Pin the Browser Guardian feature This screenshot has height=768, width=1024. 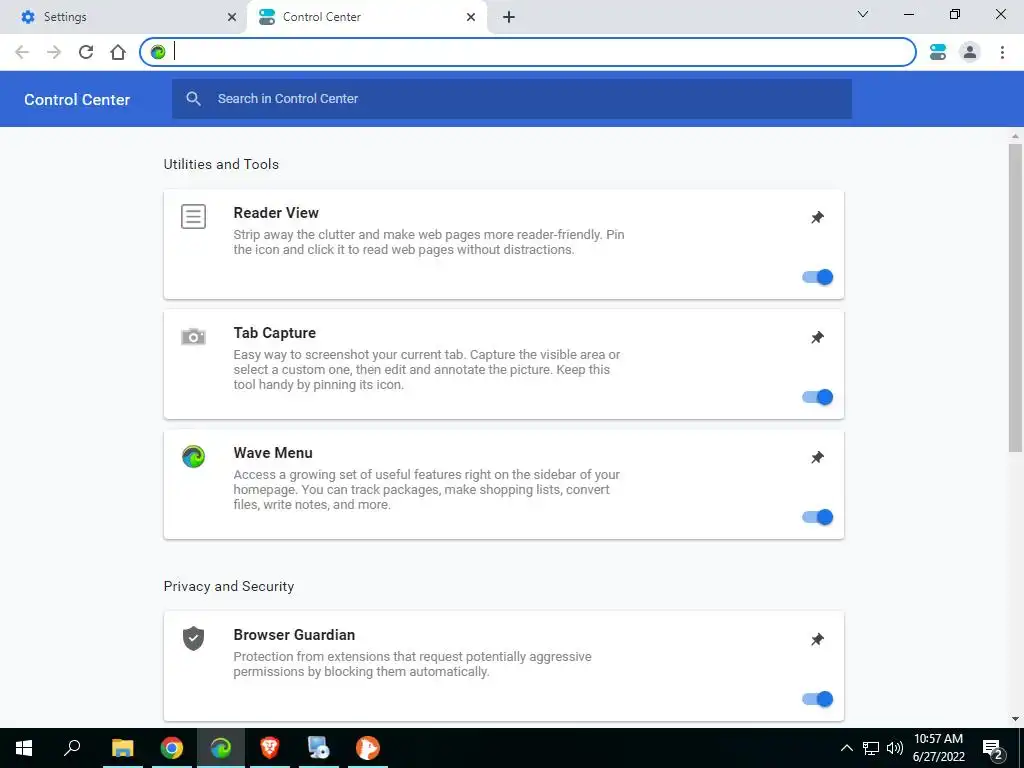[817, 639]
